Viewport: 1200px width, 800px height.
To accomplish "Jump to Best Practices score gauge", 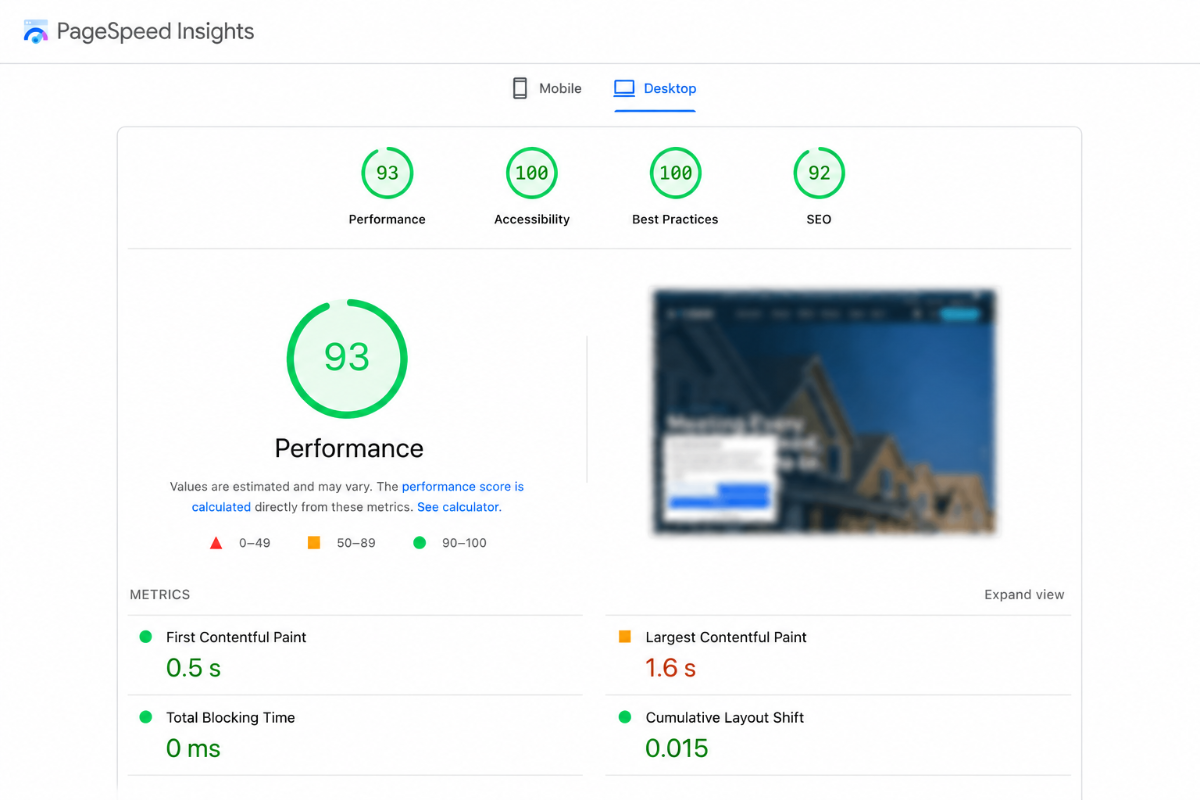I will tap(675, 173).
